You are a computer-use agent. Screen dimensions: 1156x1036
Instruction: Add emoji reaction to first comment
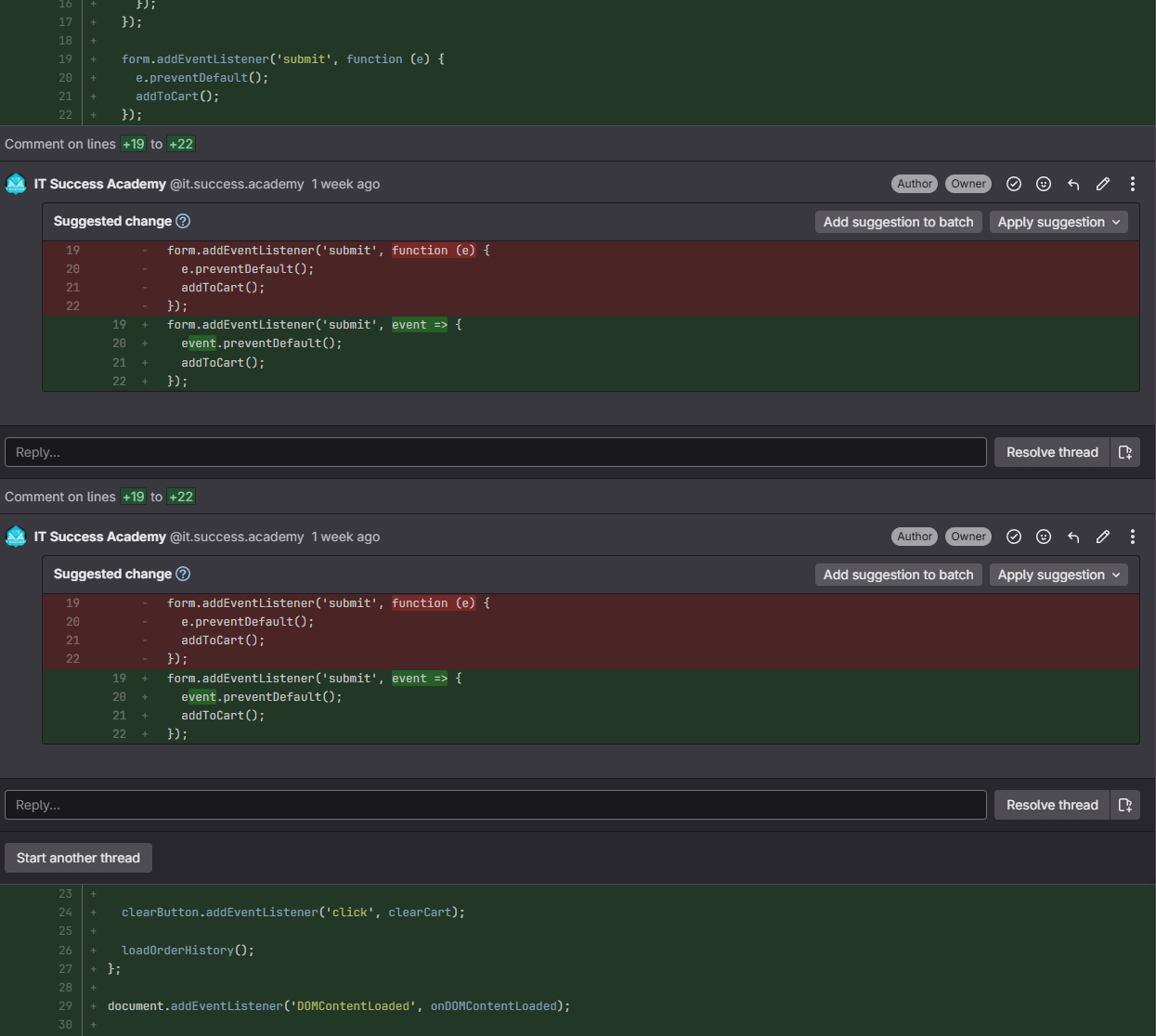tap(1044, 184)
